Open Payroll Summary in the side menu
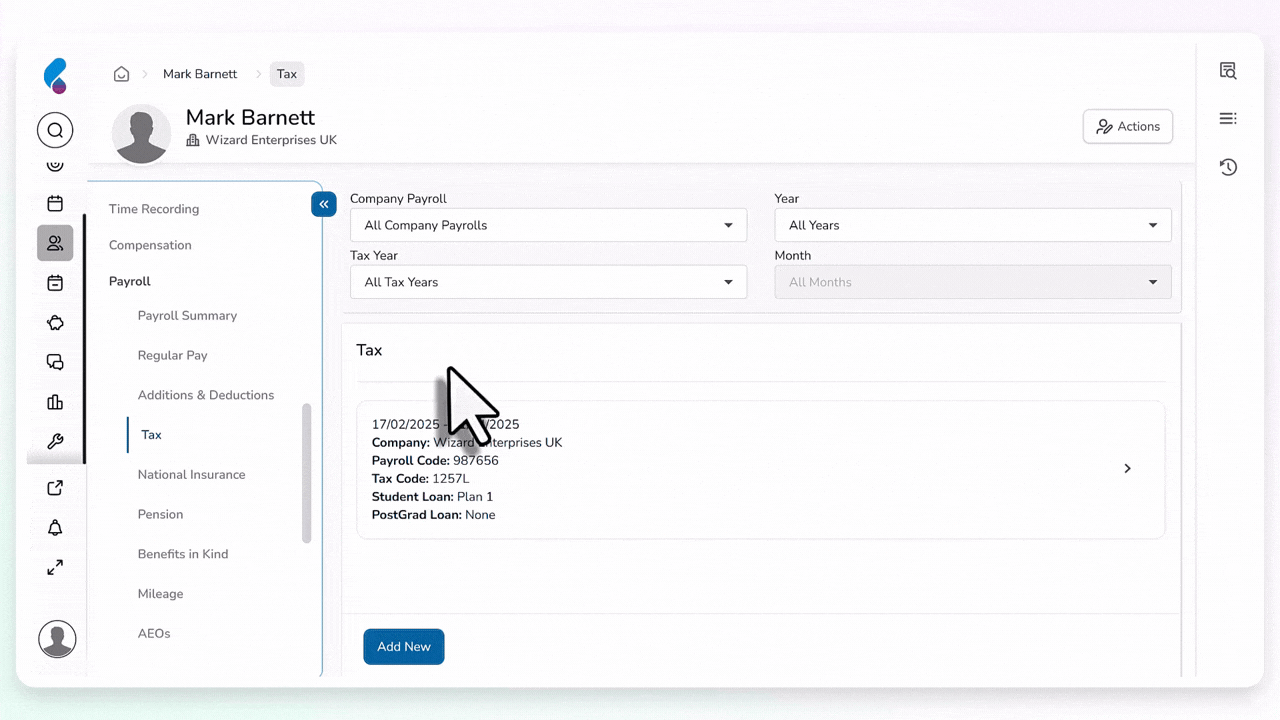1280x720 pixels. 187,315
